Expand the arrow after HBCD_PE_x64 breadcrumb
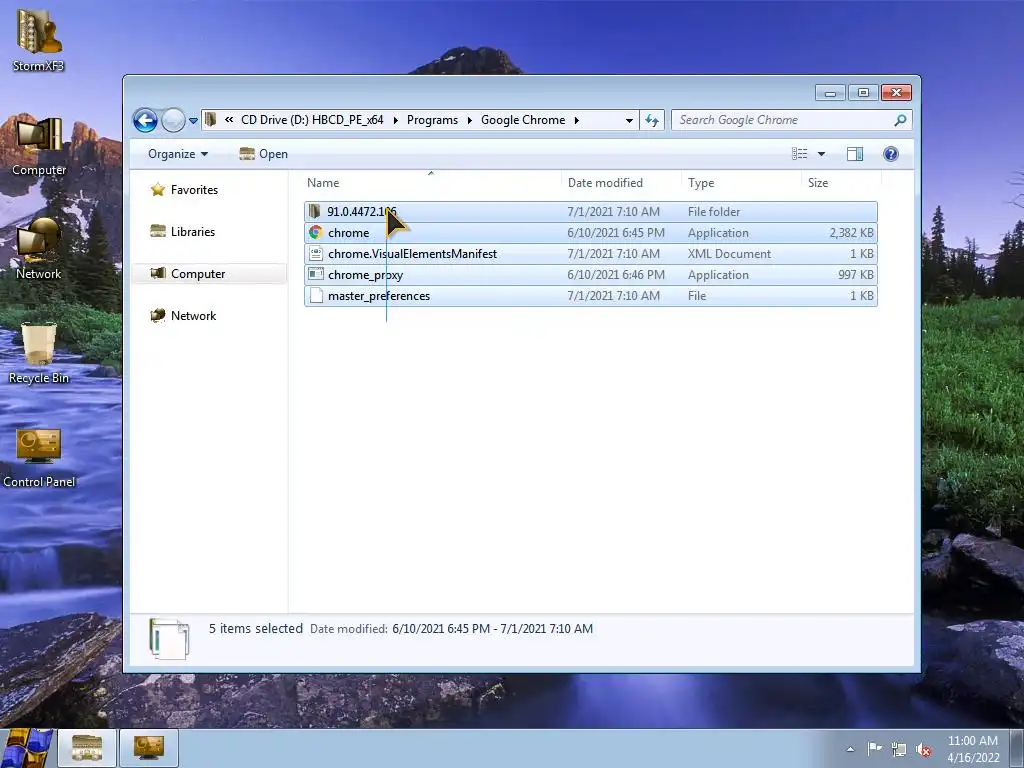This screenshot has width=1024, height=768. pyautogui.click(x=396, y=120)
